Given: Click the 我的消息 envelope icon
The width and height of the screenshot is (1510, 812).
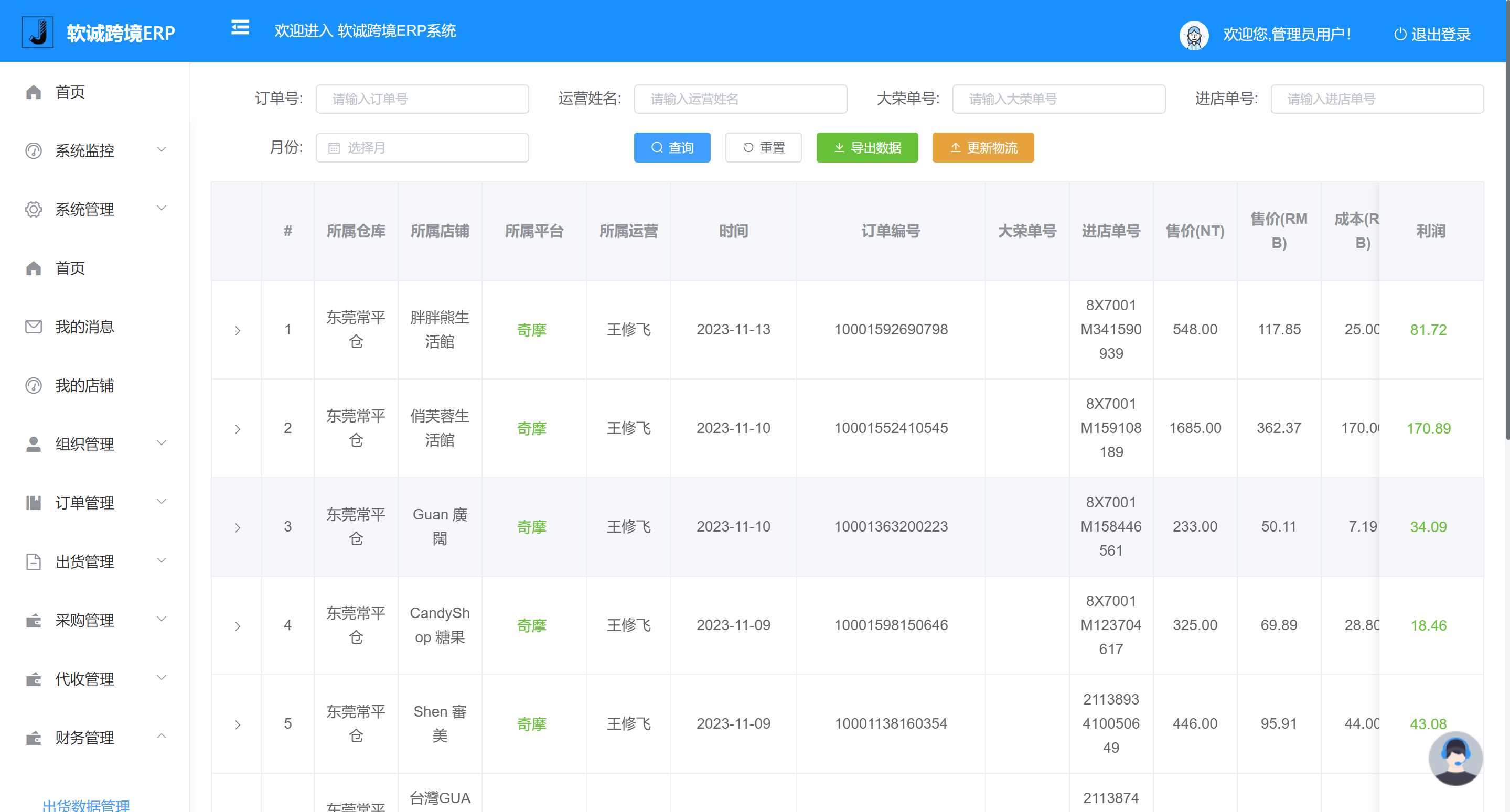Looking at the screenshot, I should click(x=34, y=327).
